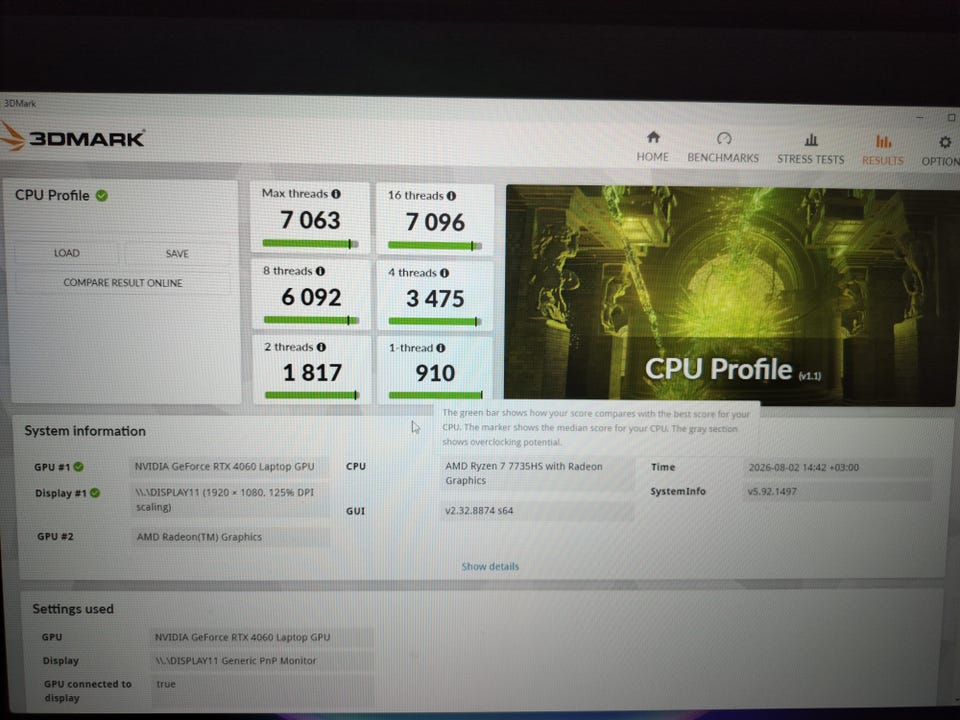The image size is (960, 720).
Task: Click info icon next to 8 threads
Action: (320, 271)
